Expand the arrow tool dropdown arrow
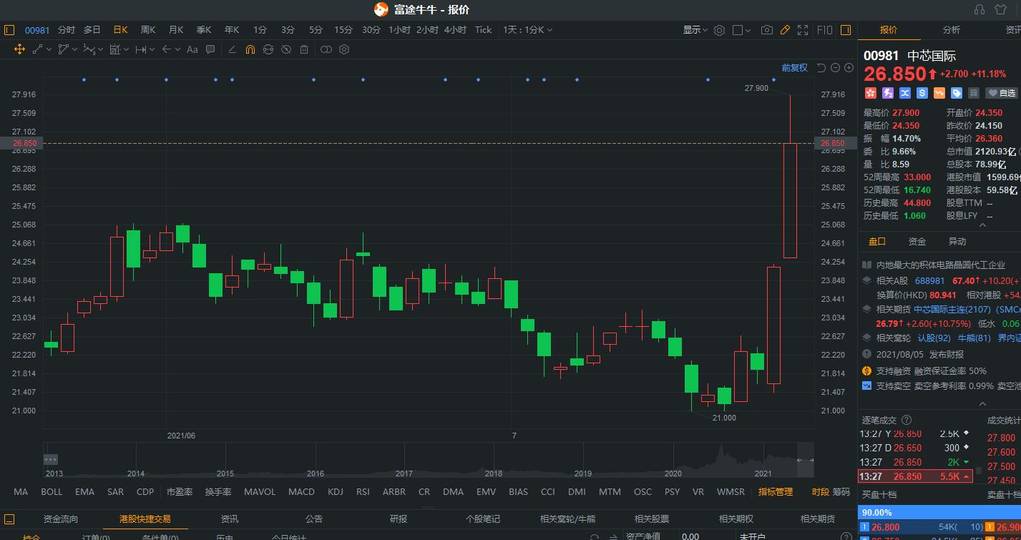This screenshot has height=540, width=1021. pos(177,50)
